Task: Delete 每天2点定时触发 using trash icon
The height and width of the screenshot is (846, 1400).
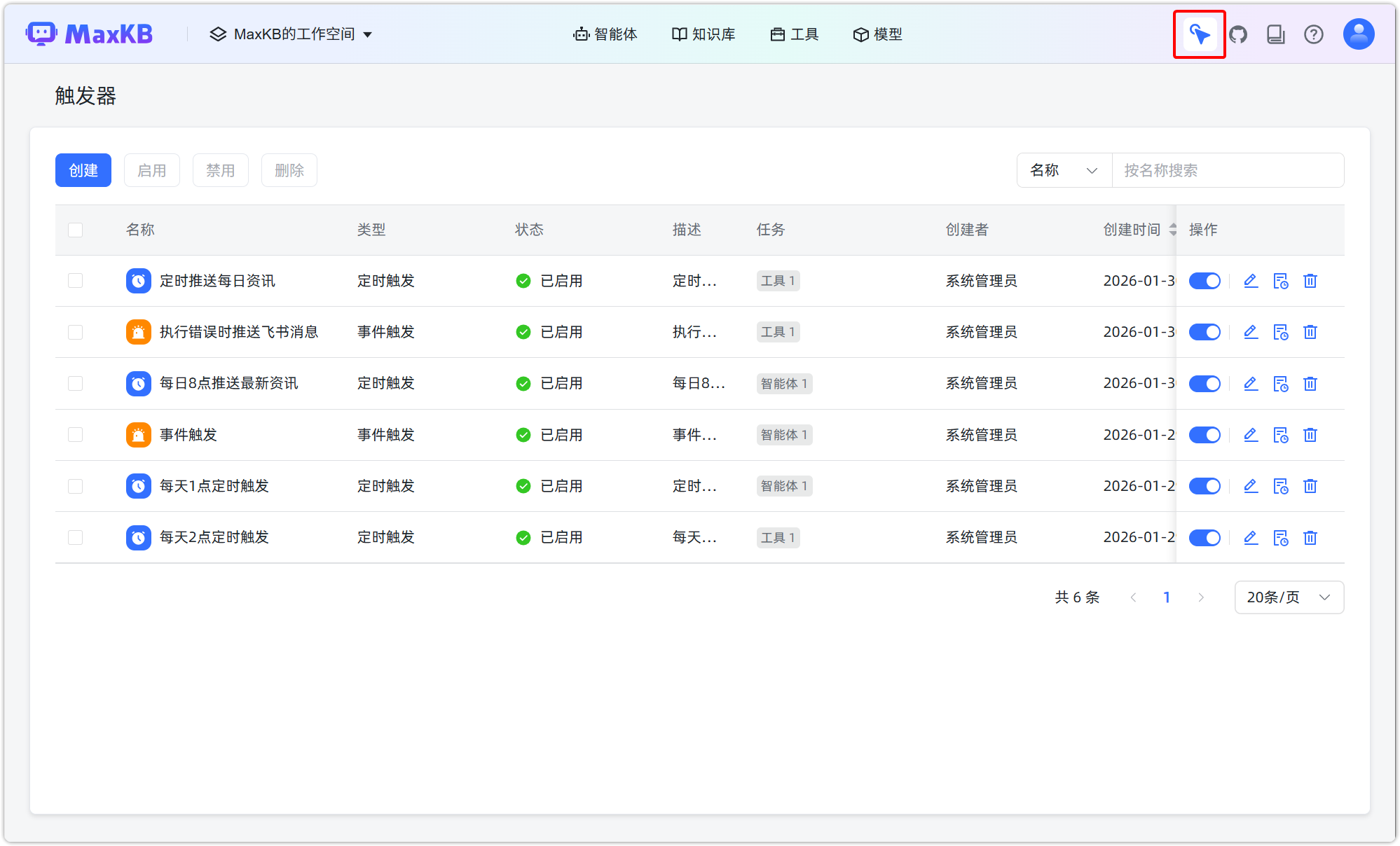Action: 1310,537
